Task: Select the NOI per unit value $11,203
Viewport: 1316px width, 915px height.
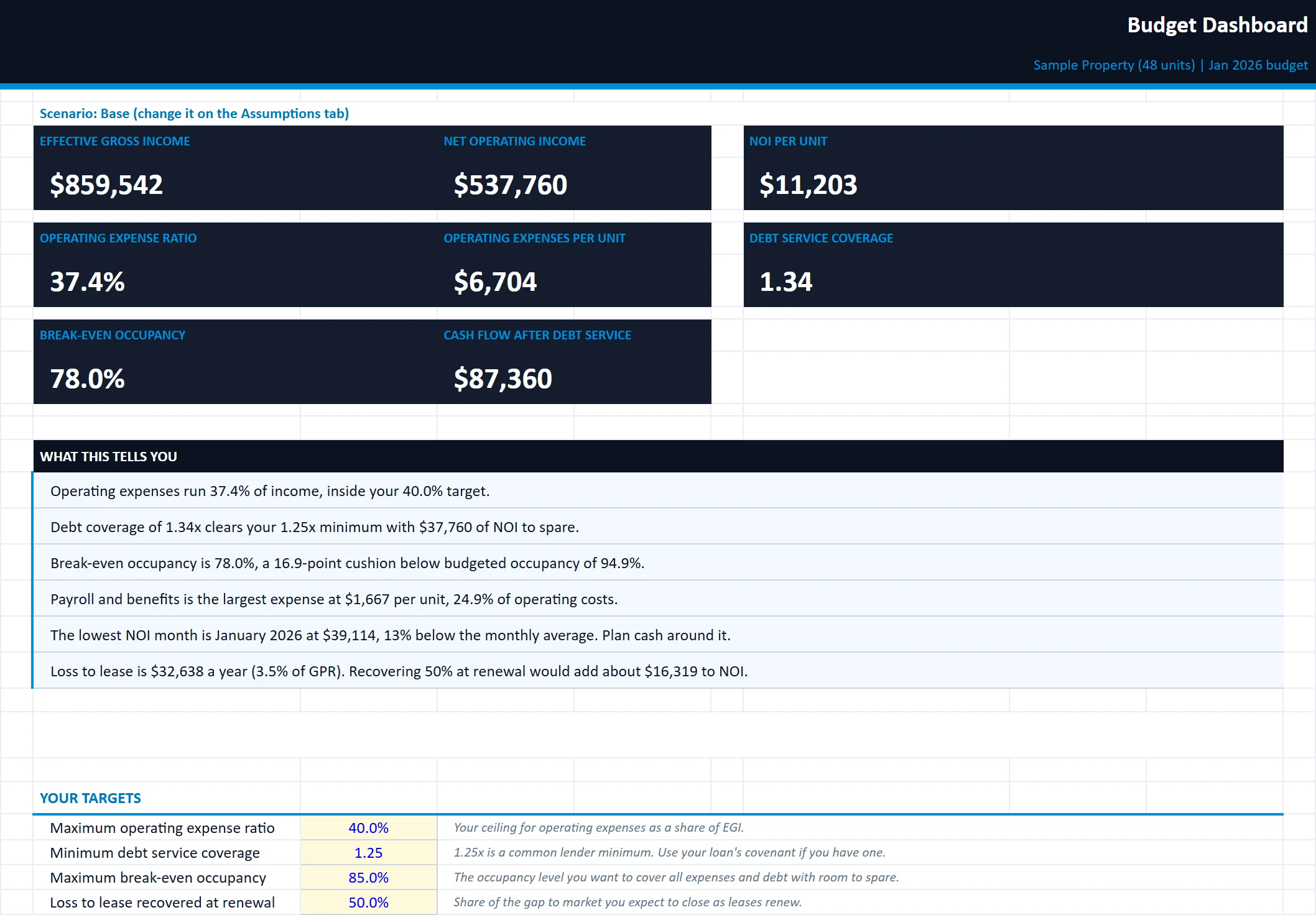Action: [x=808, y=185]
